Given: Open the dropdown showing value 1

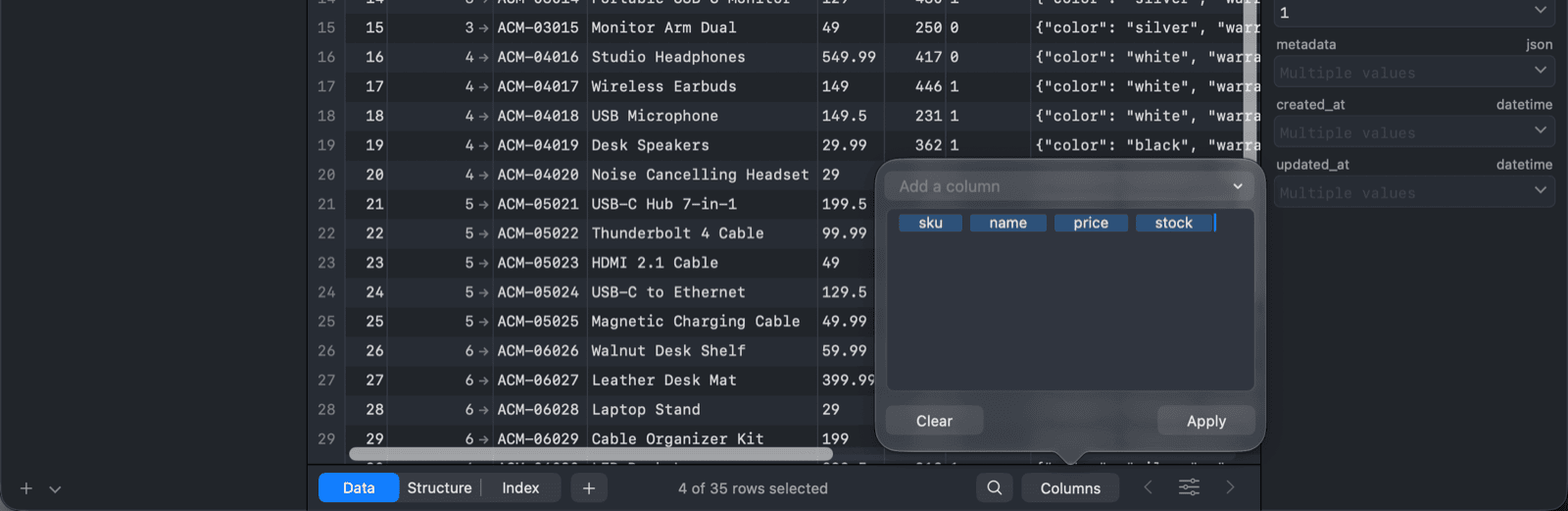Looking at the screenshot, I should point(1415,13).
